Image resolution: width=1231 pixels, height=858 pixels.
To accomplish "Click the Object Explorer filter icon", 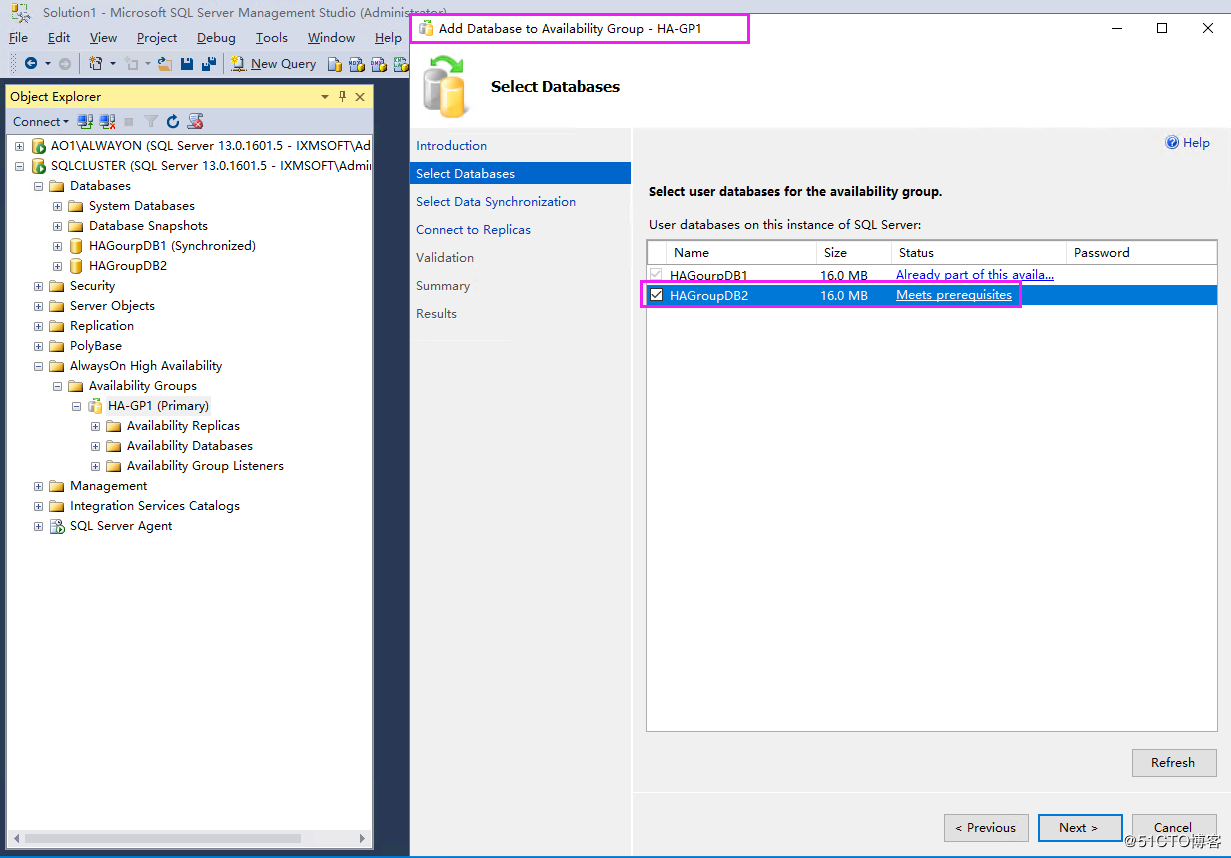I will pos(151,121).
